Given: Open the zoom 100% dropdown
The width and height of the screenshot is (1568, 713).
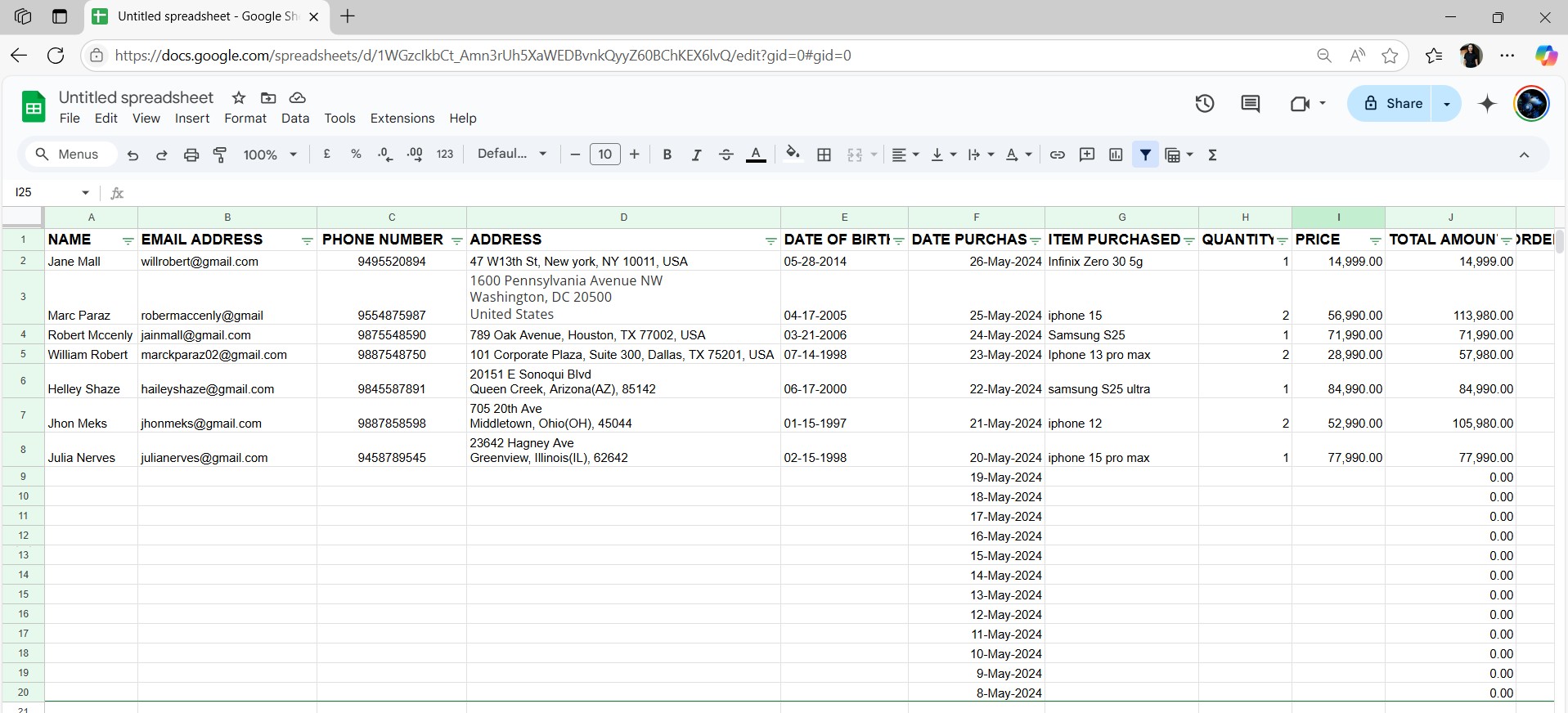Looking at the screenshot, I should pos(269,155).
